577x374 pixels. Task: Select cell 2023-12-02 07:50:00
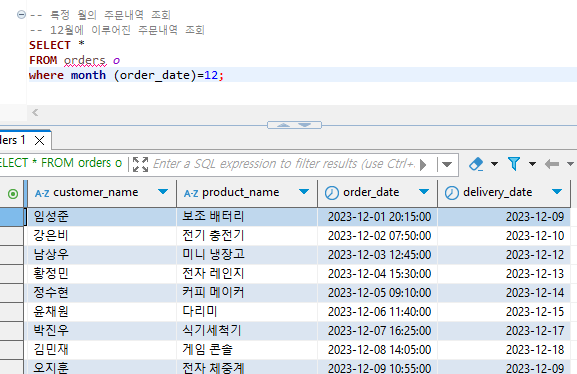[378, 236]
